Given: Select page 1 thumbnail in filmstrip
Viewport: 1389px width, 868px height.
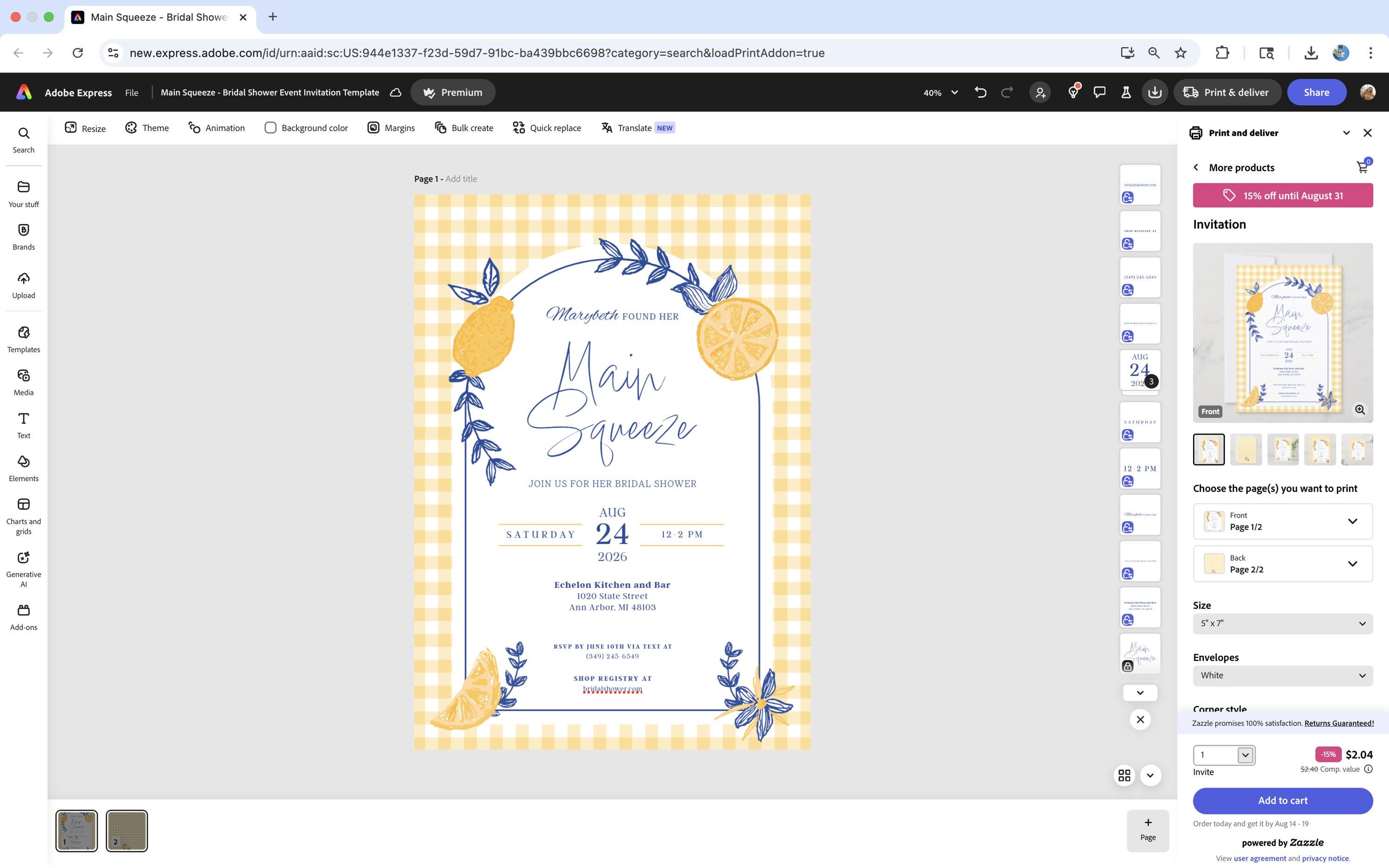Looking at the screenshot, I should coord(76,830).
